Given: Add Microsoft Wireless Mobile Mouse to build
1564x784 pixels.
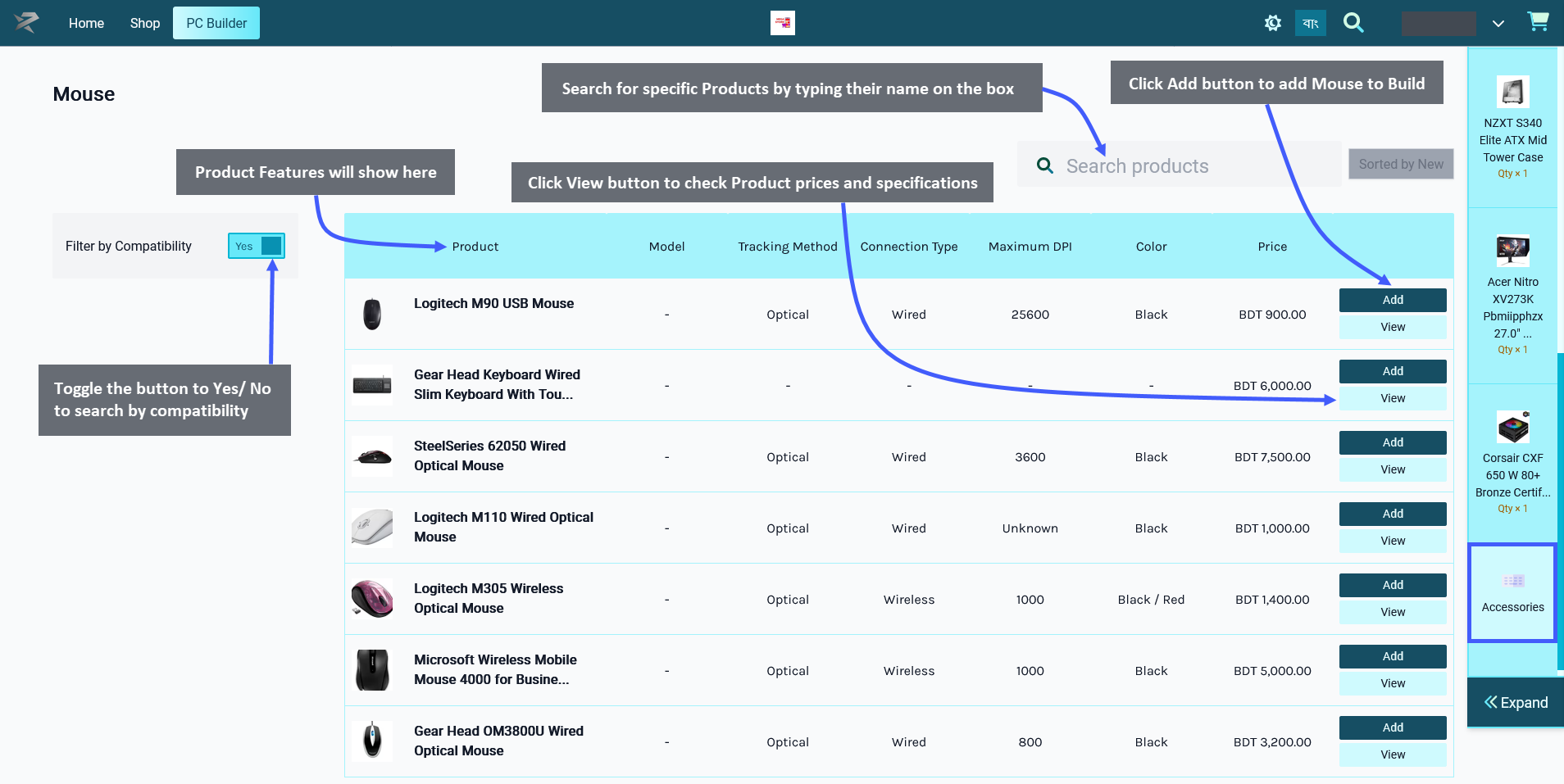Looking at the screenshot, I should click(x=1393, y=656).
